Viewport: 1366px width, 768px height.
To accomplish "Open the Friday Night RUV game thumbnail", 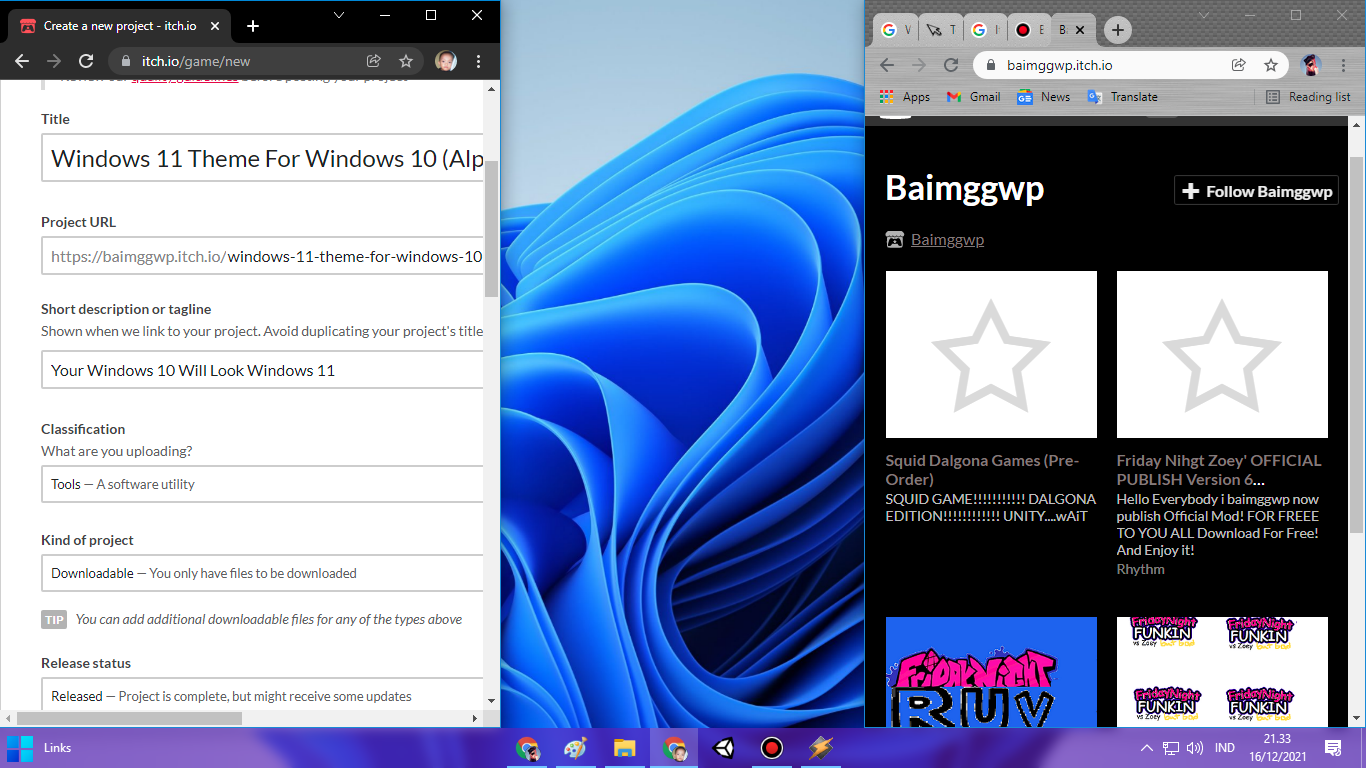I will [991, 671].
